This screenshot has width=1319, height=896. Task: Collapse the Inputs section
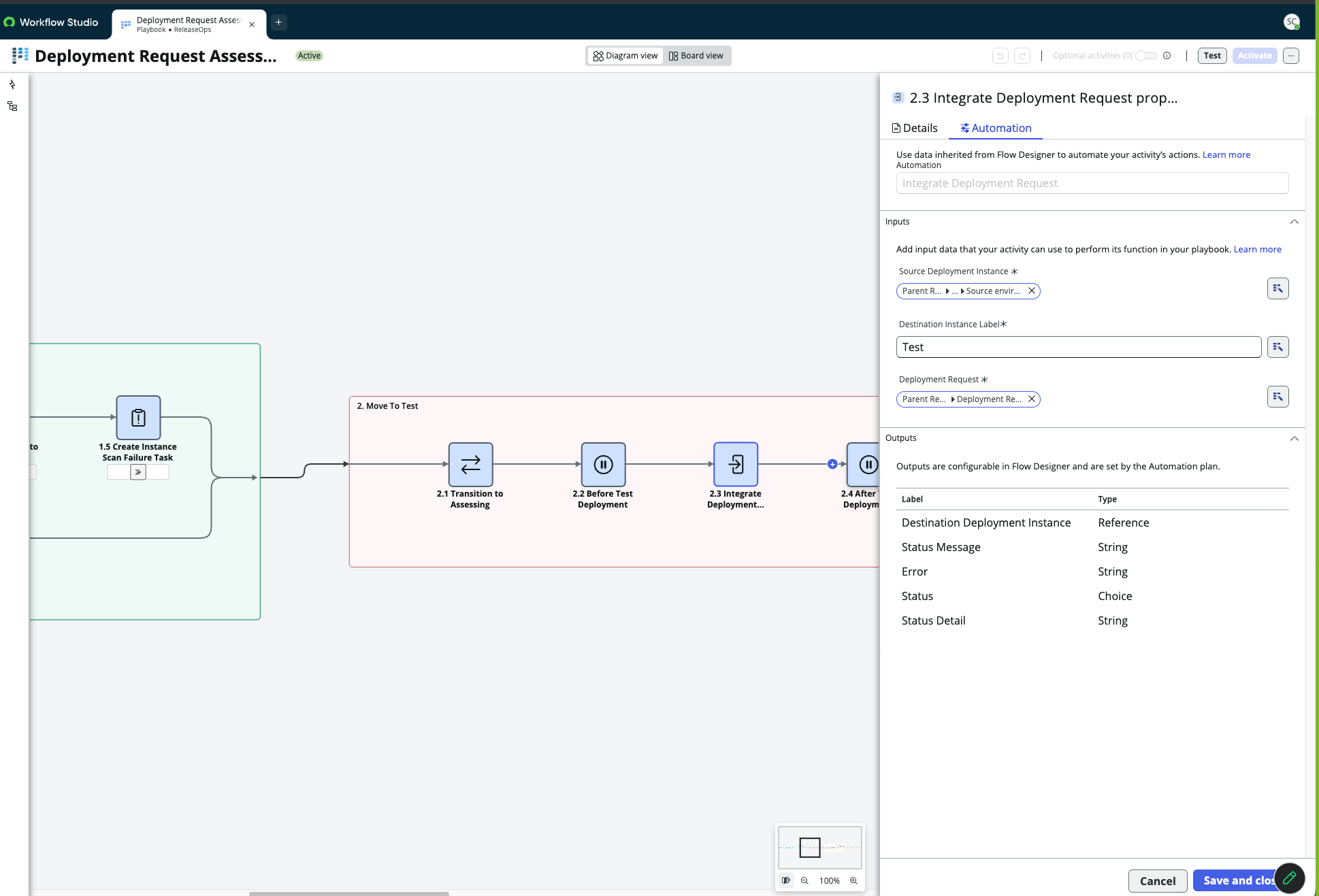[1294, 222]
